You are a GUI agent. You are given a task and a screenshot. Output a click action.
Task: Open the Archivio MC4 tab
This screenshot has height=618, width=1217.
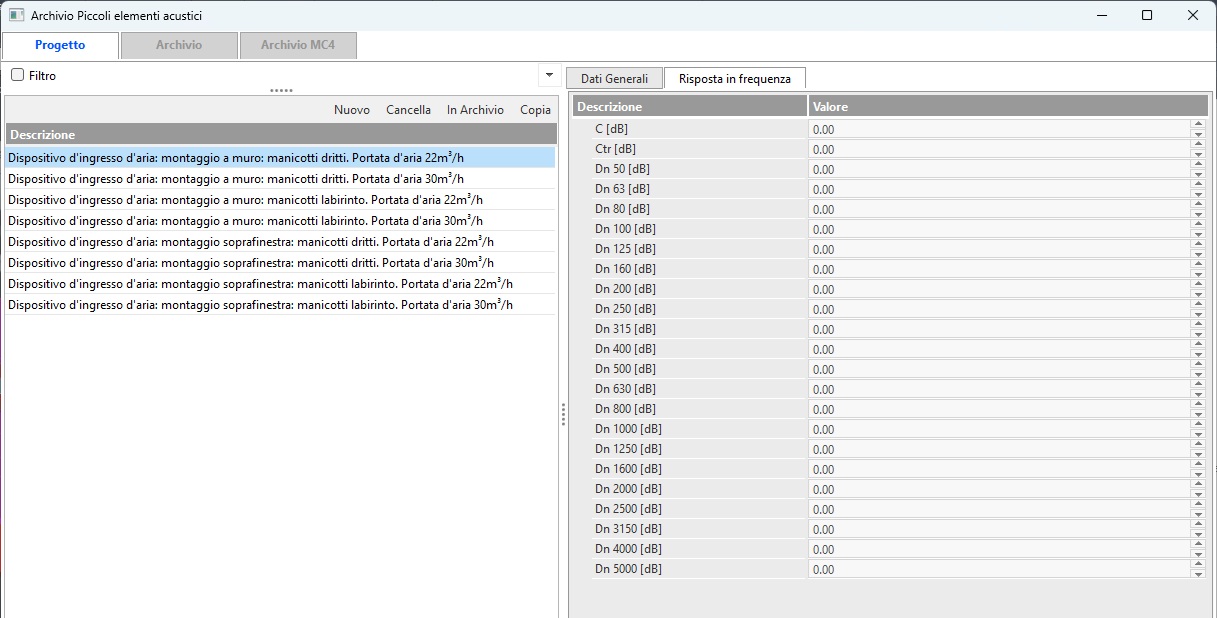click(298, 45)
